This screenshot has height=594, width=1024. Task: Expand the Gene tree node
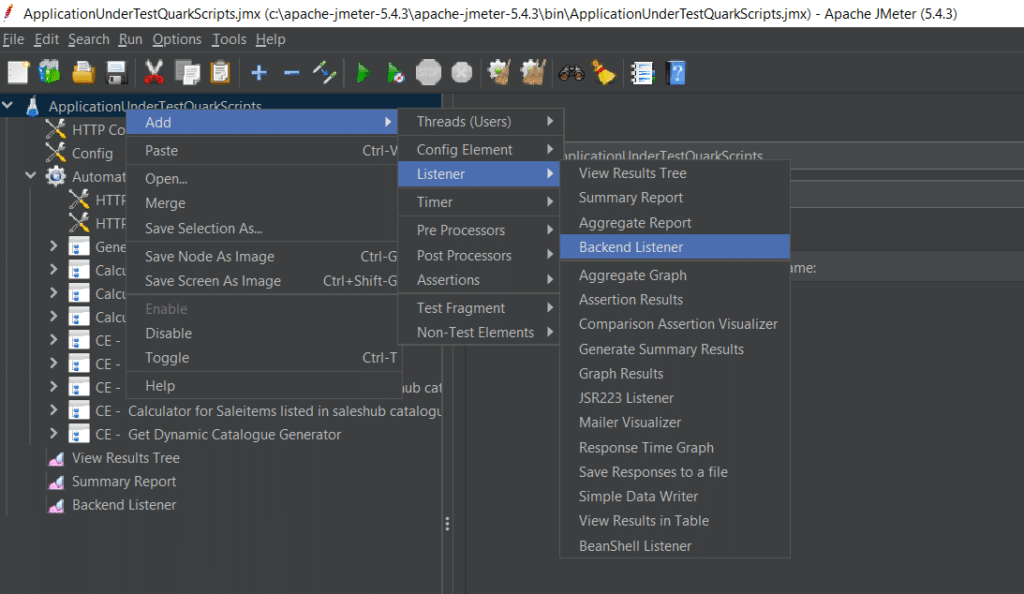[x=54, y=246]
